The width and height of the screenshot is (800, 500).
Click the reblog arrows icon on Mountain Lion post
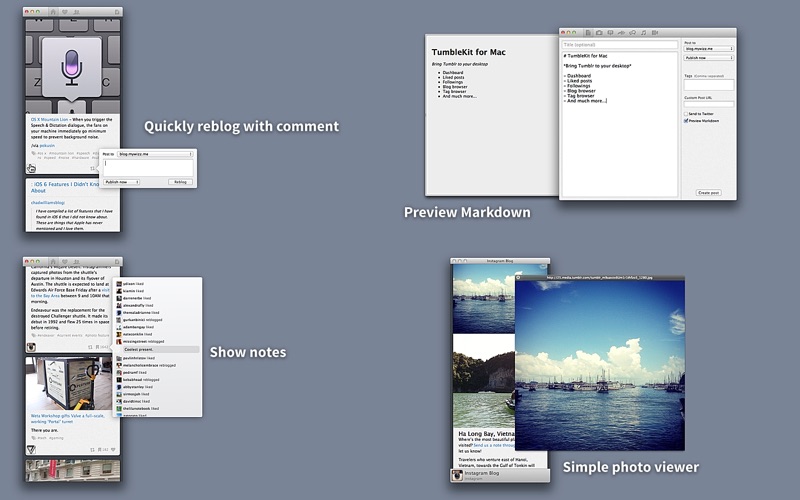[x=92, y=168]
